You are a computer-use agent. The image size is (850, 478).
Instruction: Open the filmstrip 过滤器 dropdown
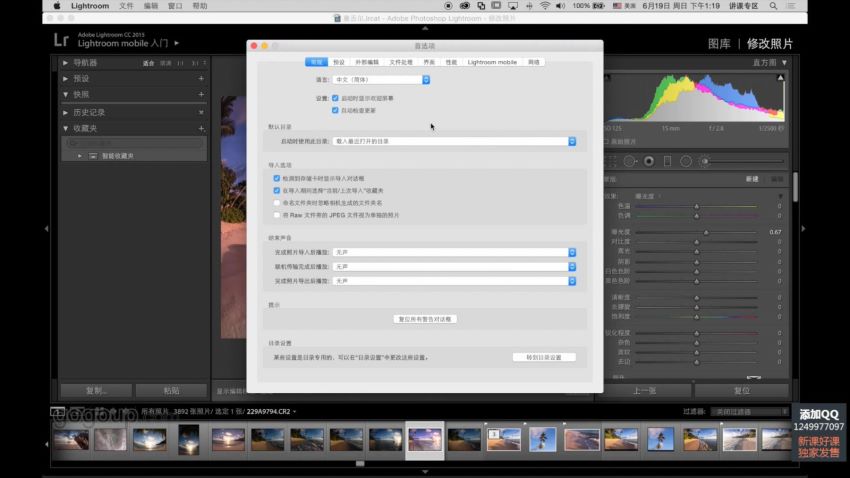pos(750,412)
